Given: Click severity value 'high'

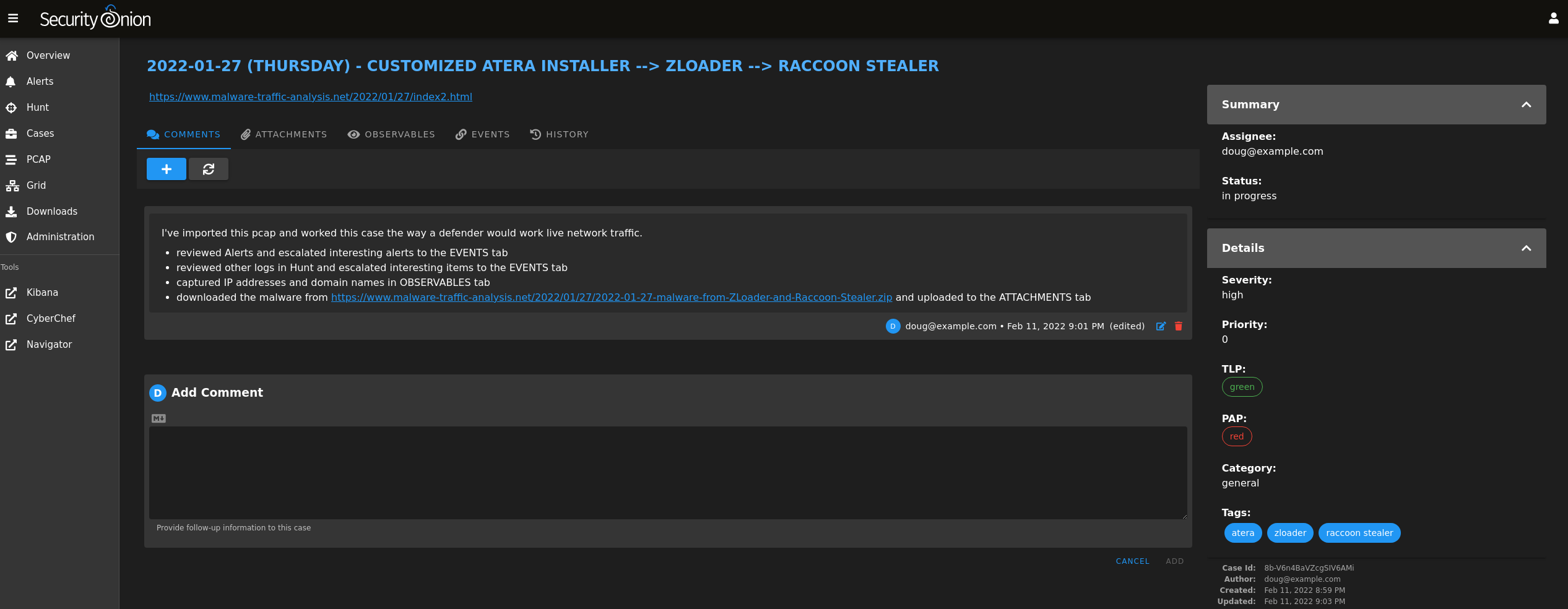Looking at the screenshot, I should tap(1232, 295).
